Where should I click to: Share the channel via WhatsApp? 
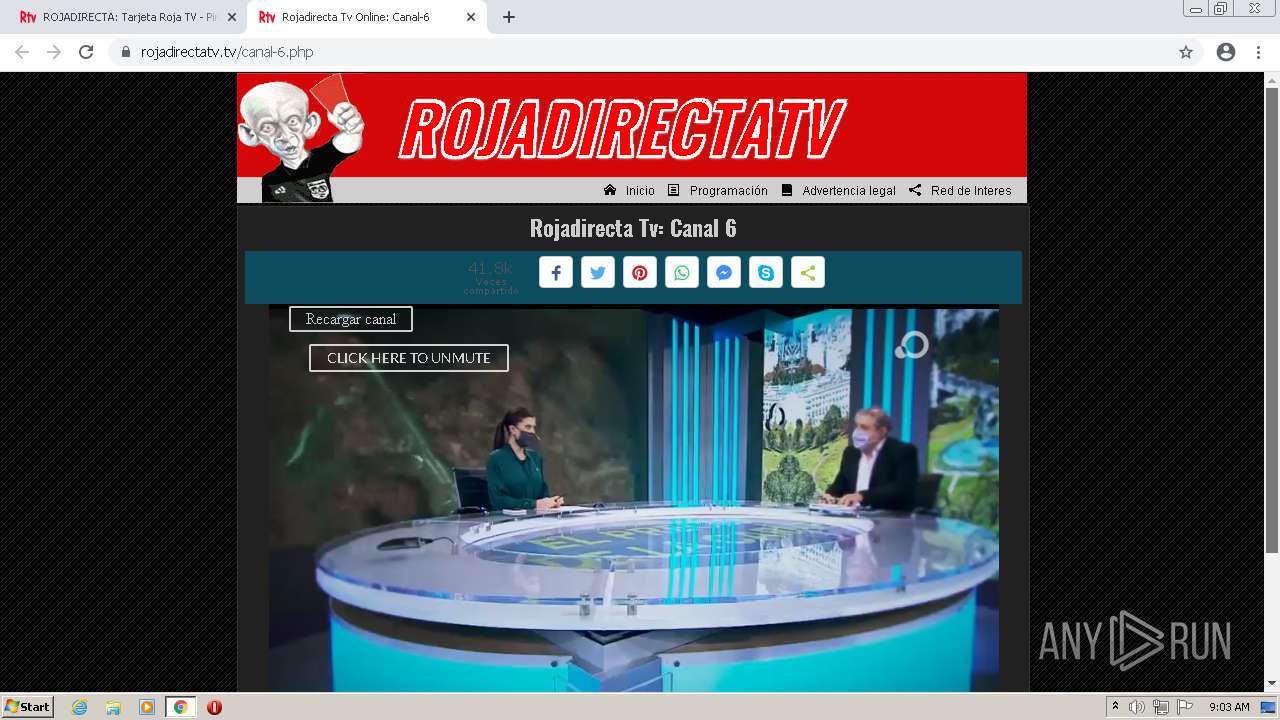tap(682, 273)
